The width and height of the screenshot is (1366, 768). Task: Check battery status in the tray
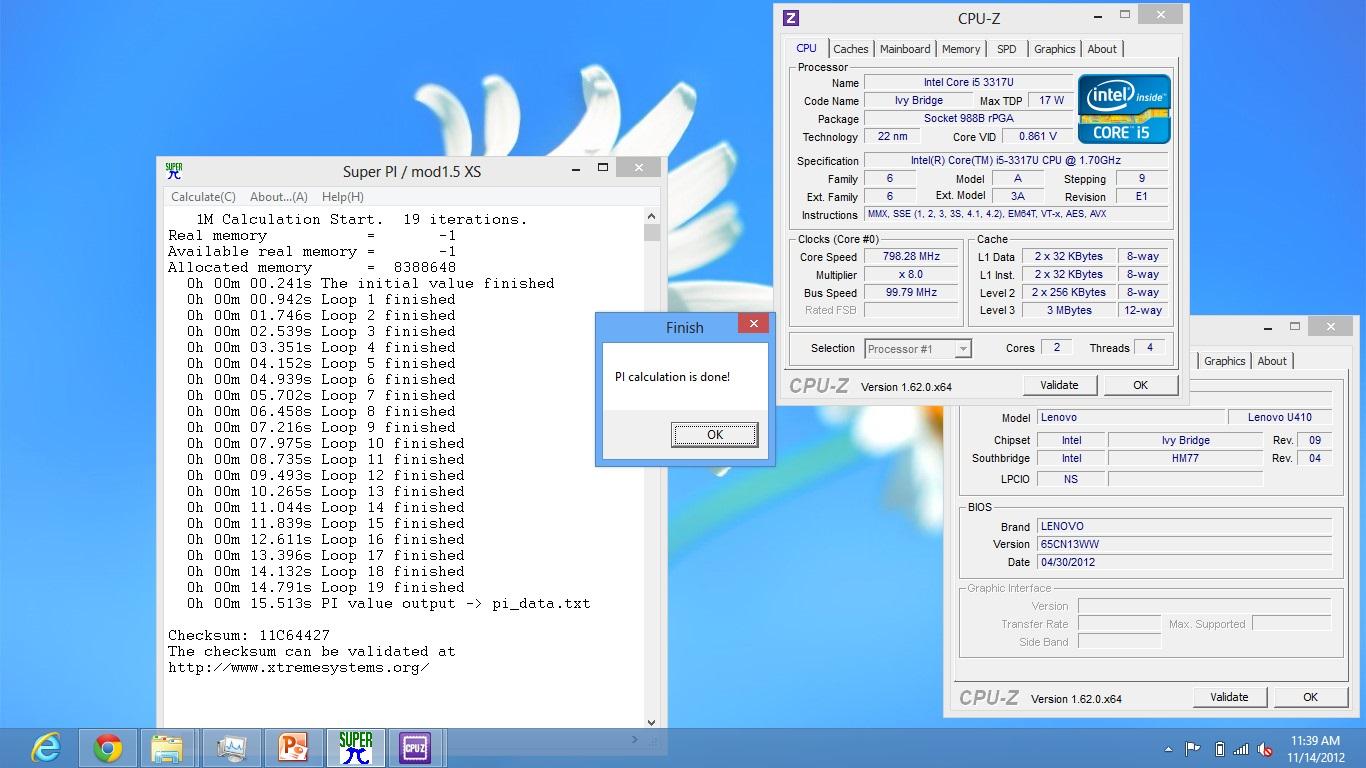(x=1218, y=748)
